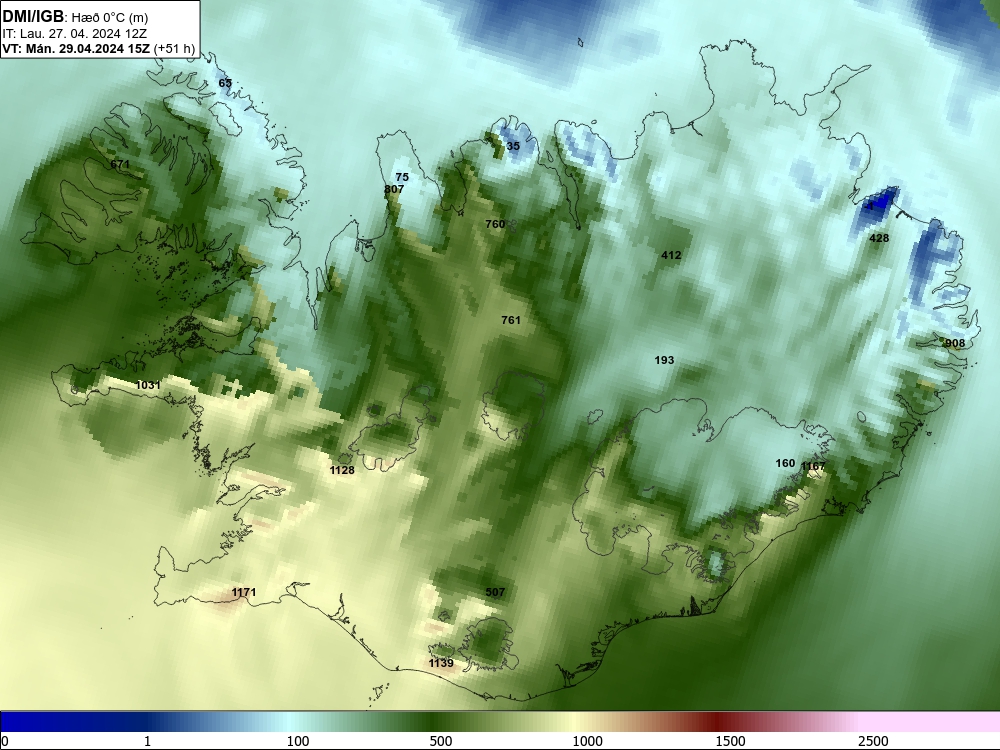This screenshot has width=1000, height=750.
Task: Select the 412 value label
Action: coord(671,255)
